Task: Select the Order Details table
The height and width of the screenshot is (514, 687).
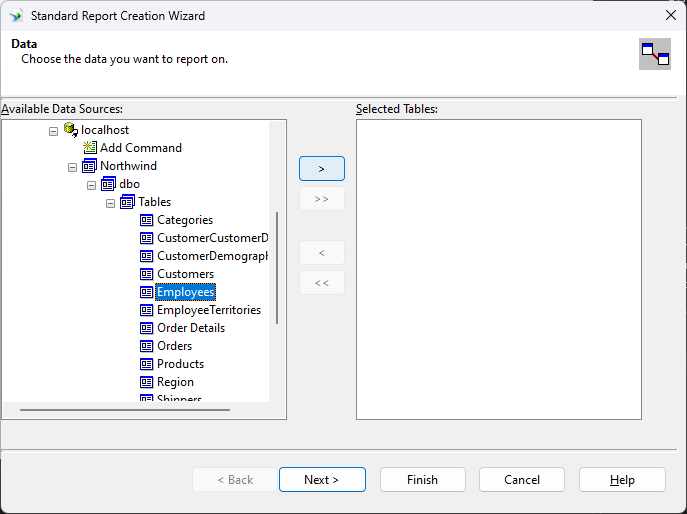Action: (x=191, y=328)
